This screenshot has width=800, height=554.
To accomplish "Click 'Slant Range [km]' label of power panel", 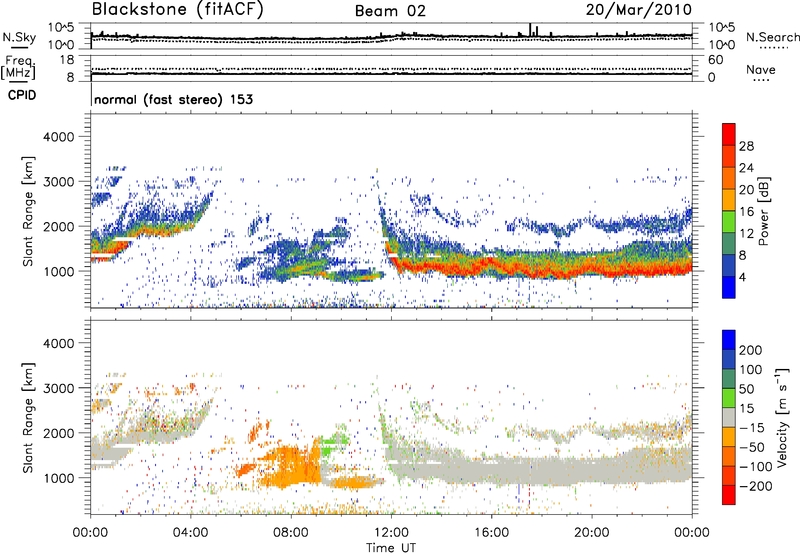I will 28,211.
